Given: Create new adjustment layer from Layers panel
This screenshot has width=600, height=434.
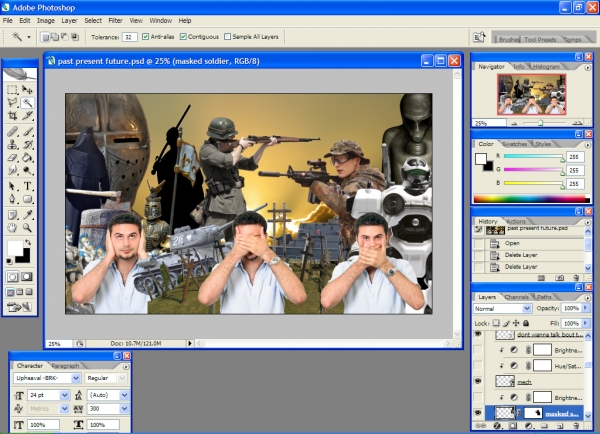Looking at the screenshot, I should pyautogui.click(x=528, y=426).
